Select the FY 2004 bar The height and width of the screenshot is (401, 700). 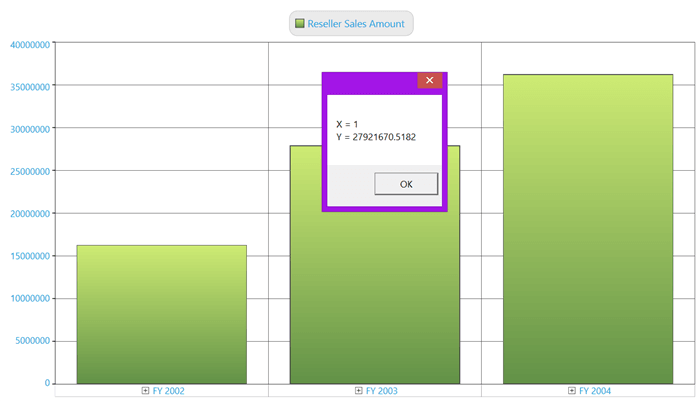point(588,229)
